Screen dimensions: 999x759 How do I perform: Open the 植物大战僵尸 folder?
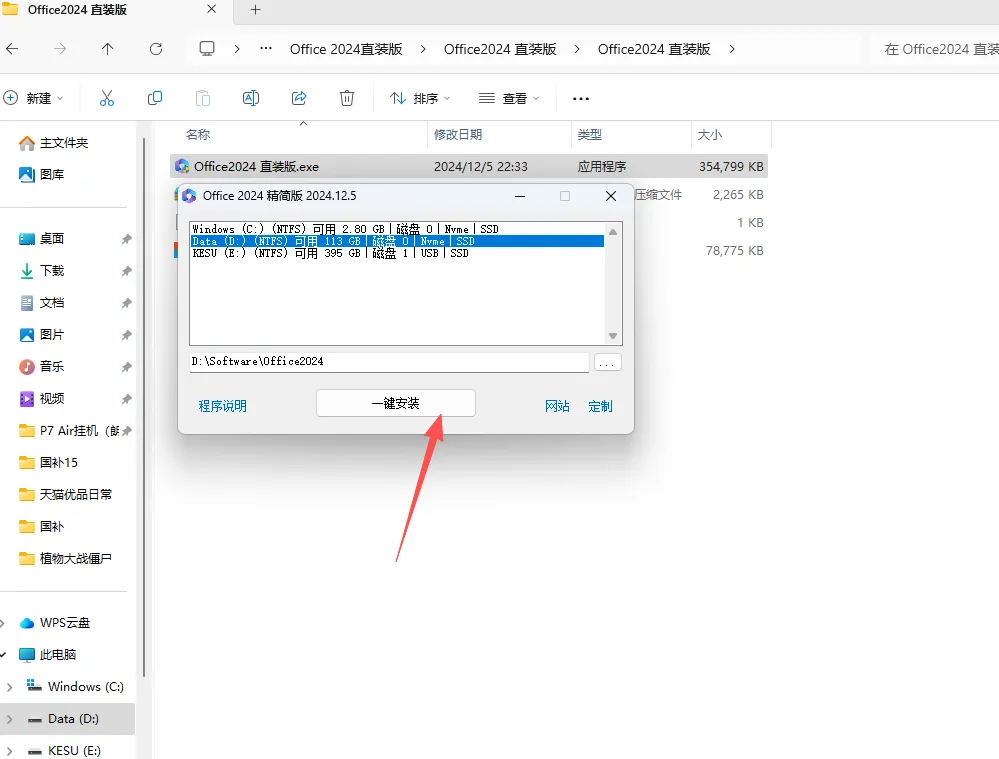(x=66, y=559)
